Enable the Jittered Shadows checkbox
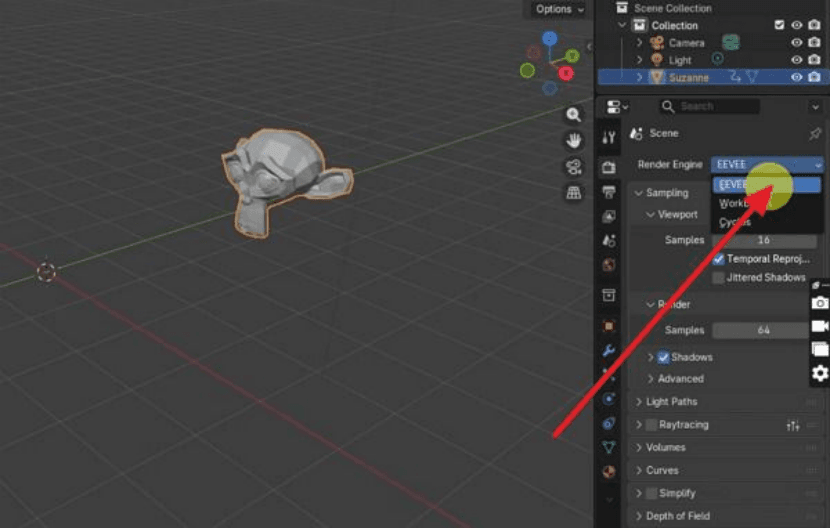Image resolution: width=830 pixels, height=529 pixels. [x=718, y=278]
